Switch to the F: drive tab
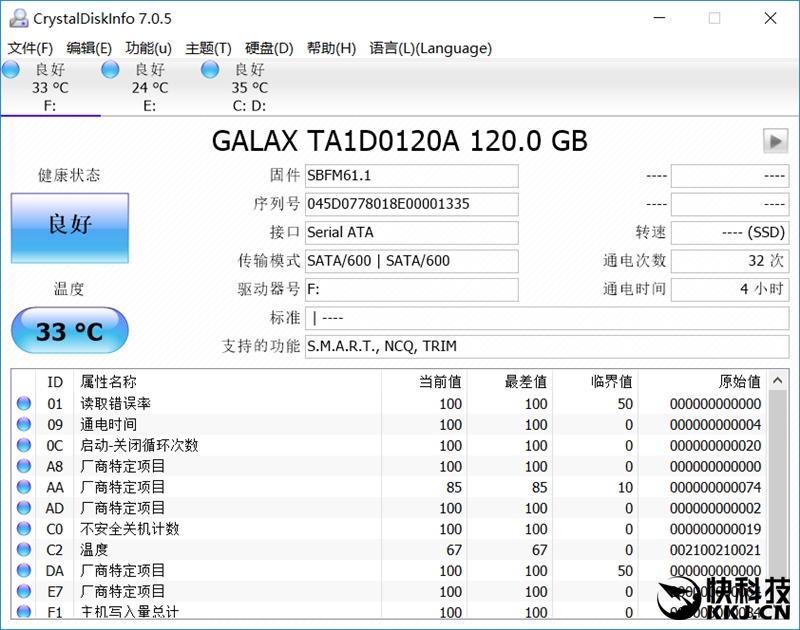This screenshot has width=800, height=630. point(50,87)
